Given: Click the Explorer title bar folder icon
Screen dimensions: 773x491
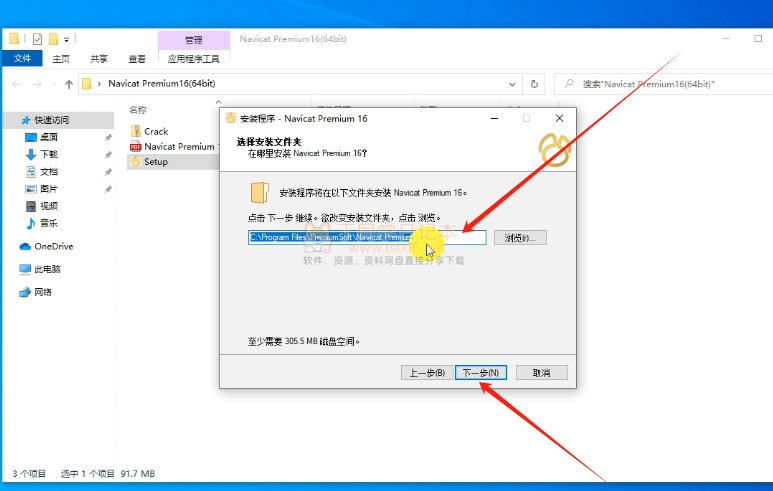Looking at the screenshot, I should [x=14, y=38].
